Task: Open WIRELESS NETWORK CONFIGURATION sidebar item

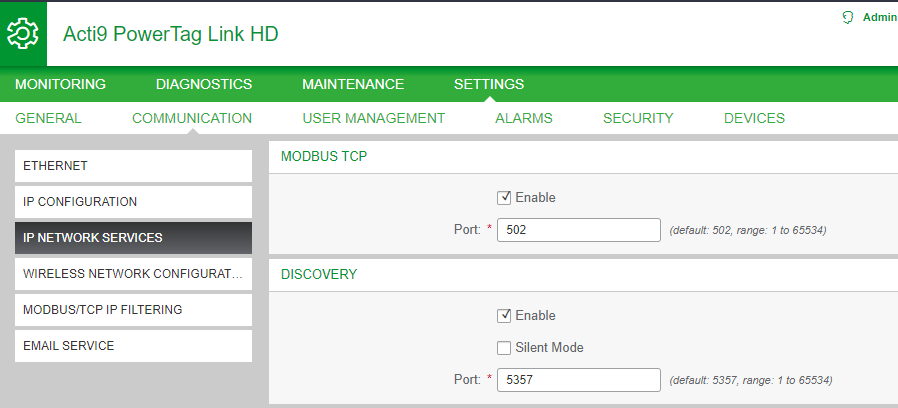Action: click(133, 274)
